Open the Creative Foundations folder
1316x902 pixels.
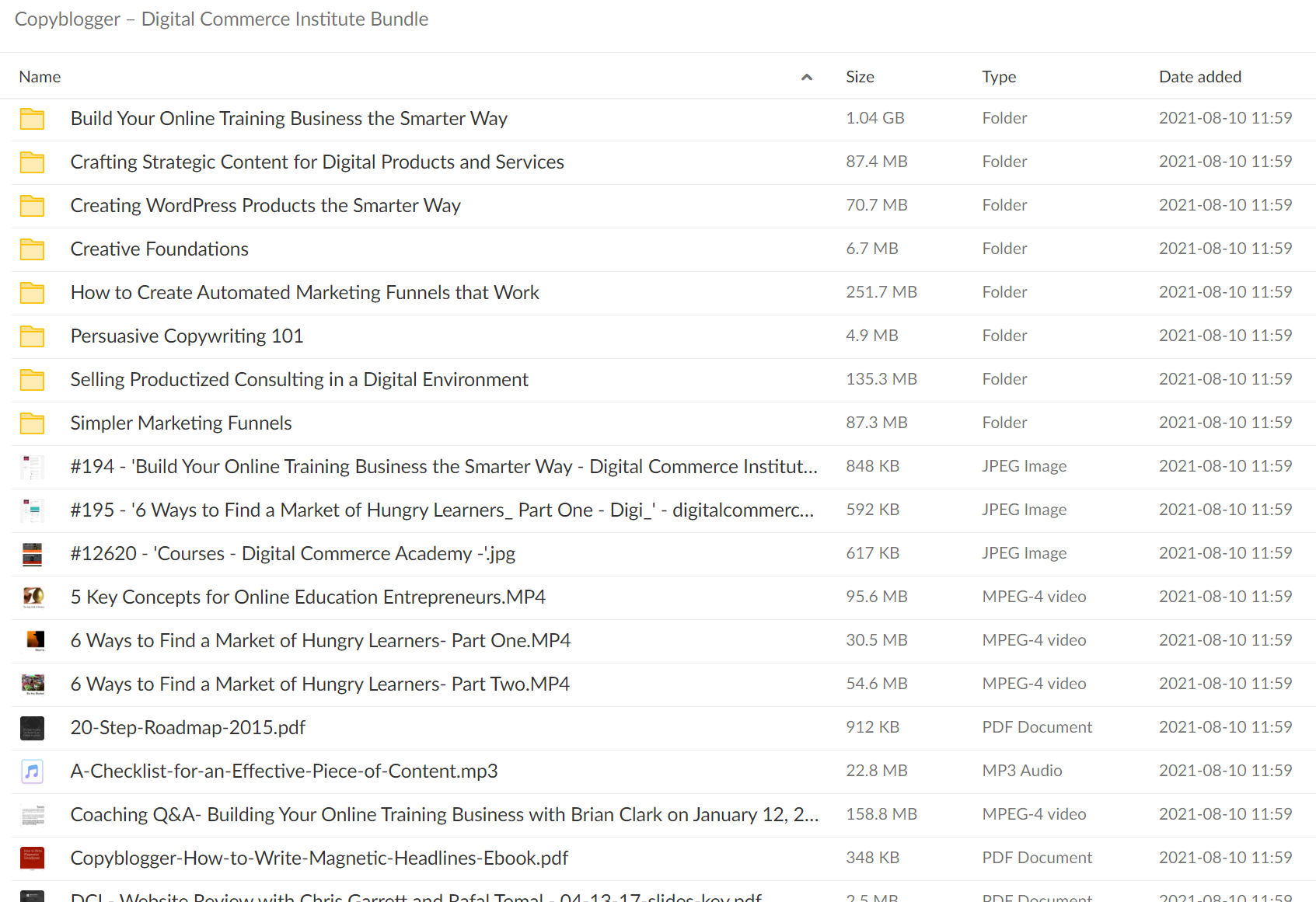coord(159,249)
